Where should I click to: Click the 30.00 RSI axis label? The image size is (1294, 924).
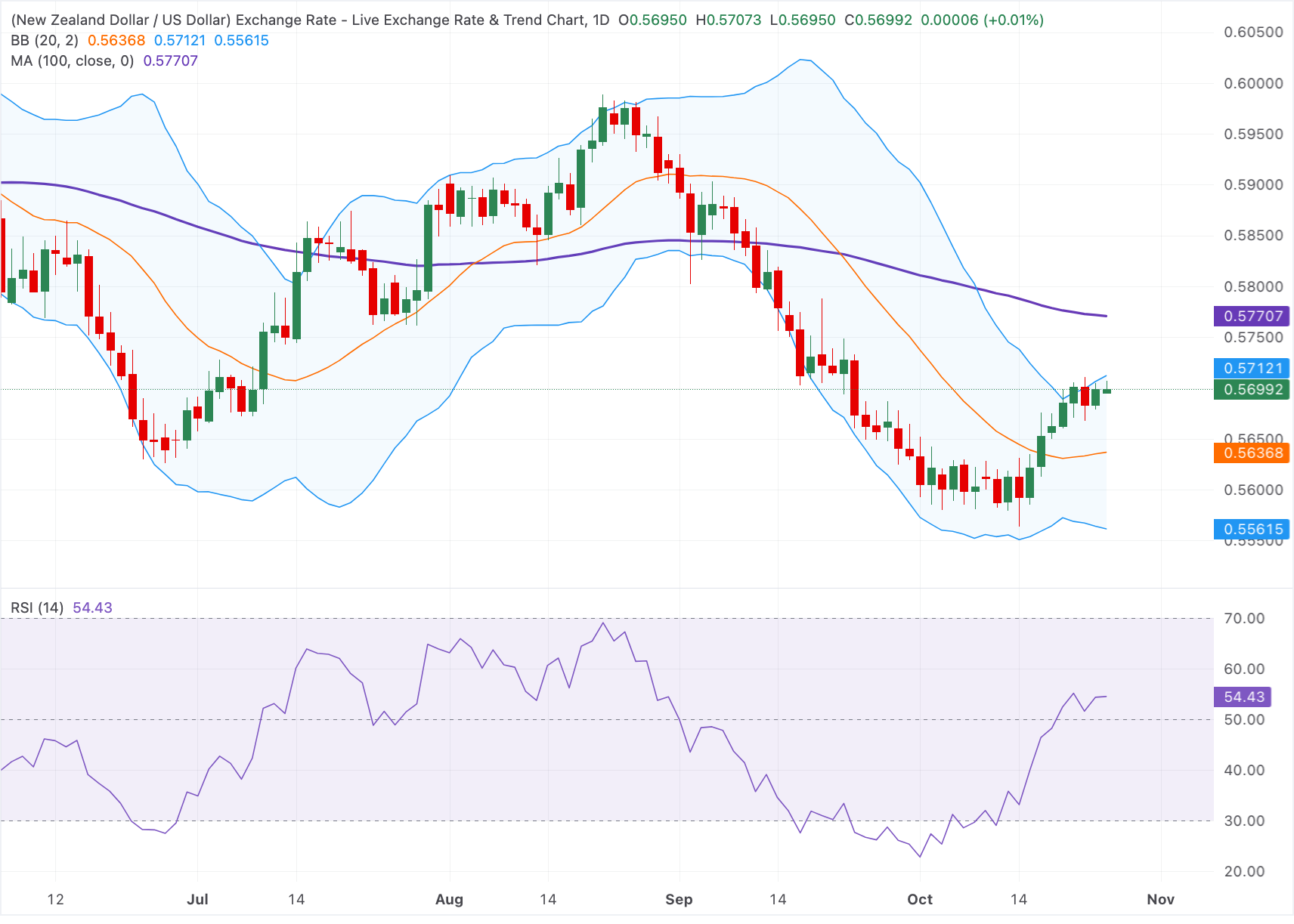1244,821
